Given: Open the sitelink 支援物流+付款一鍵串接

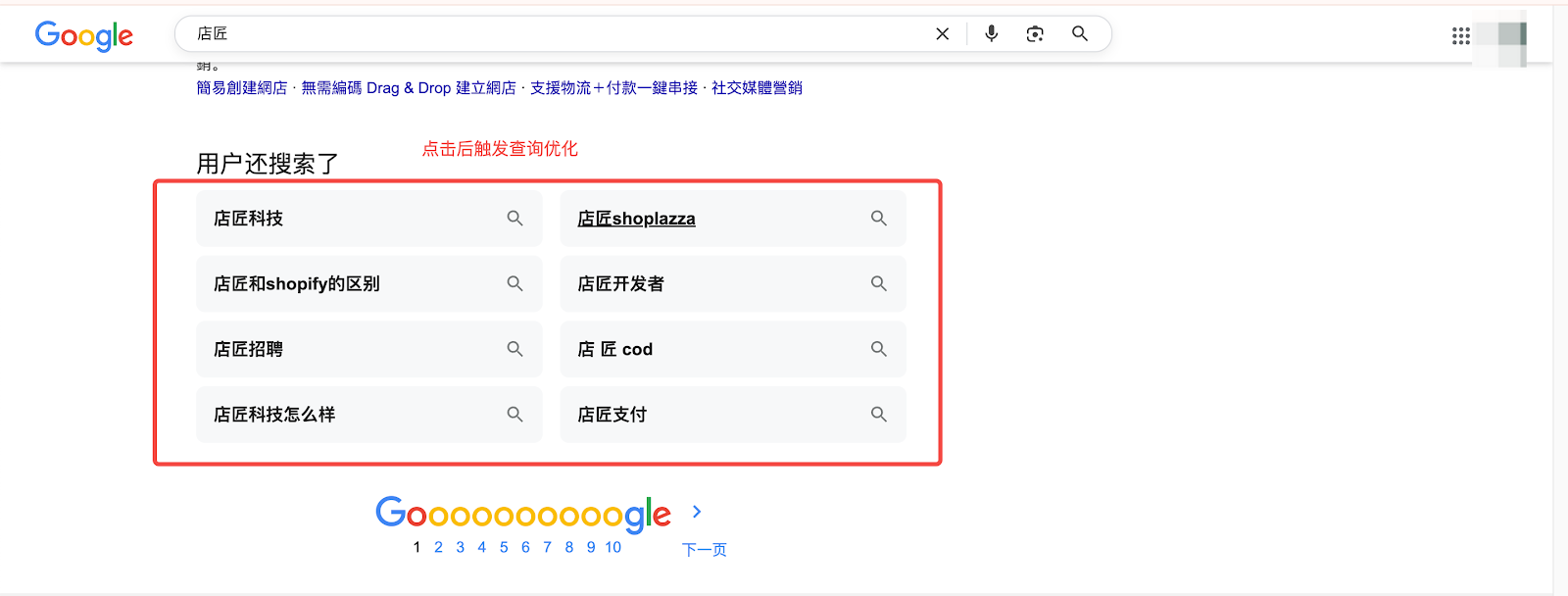Looking at the screenshot, I should 613,88.
